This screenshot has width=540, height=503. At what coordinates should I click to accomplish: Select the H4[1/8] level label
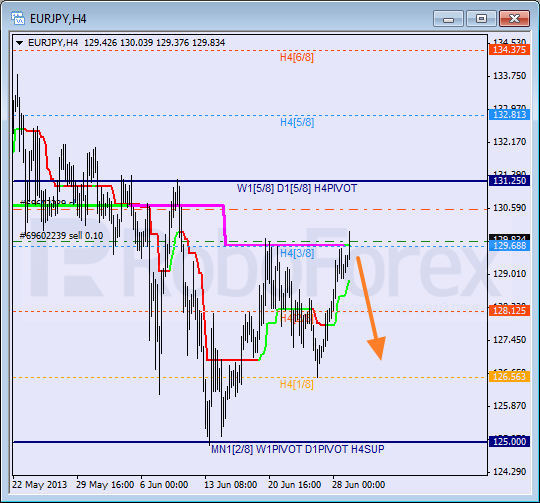coord(297,384)
